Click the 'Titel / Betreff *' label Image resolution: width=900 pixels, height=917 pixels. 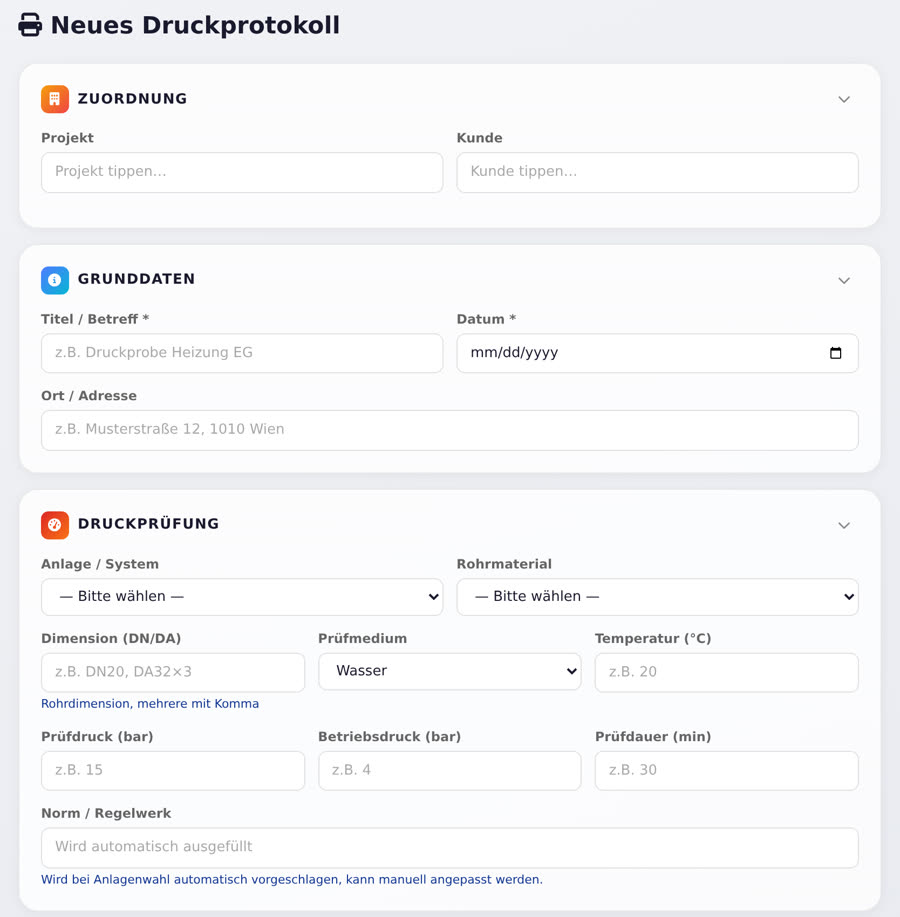pyautogui.click(x=95, y=319)
